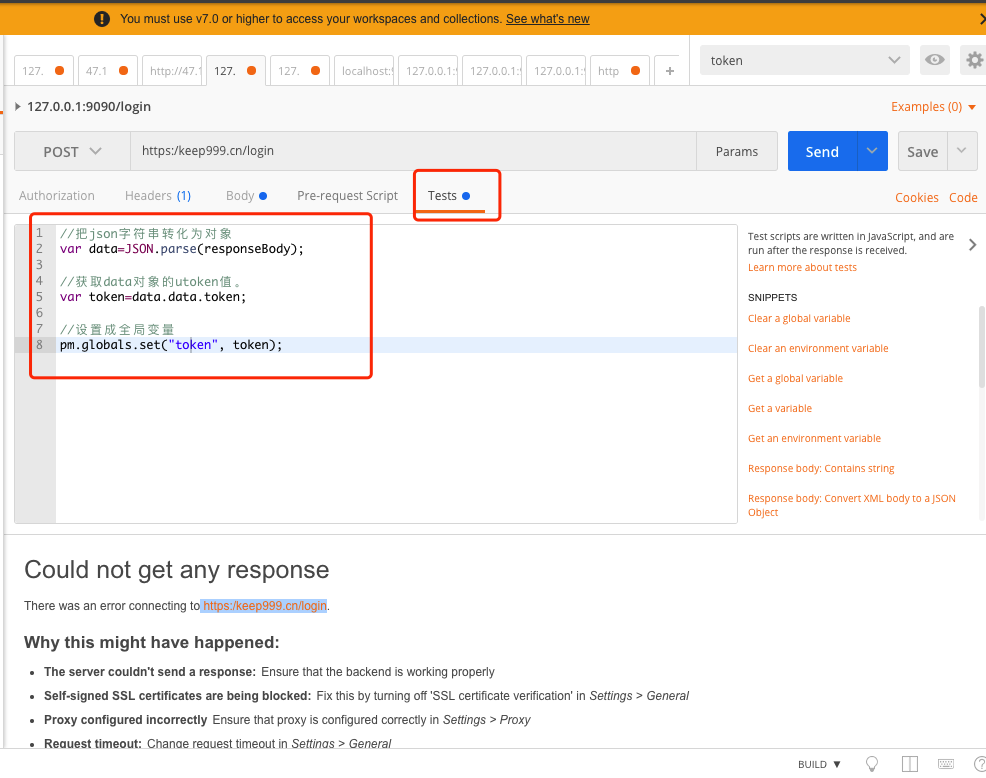Dismiss the v7.0 upgrade warning banner
The width and height of the screenshot is (986, 778).
click(980, 18)
